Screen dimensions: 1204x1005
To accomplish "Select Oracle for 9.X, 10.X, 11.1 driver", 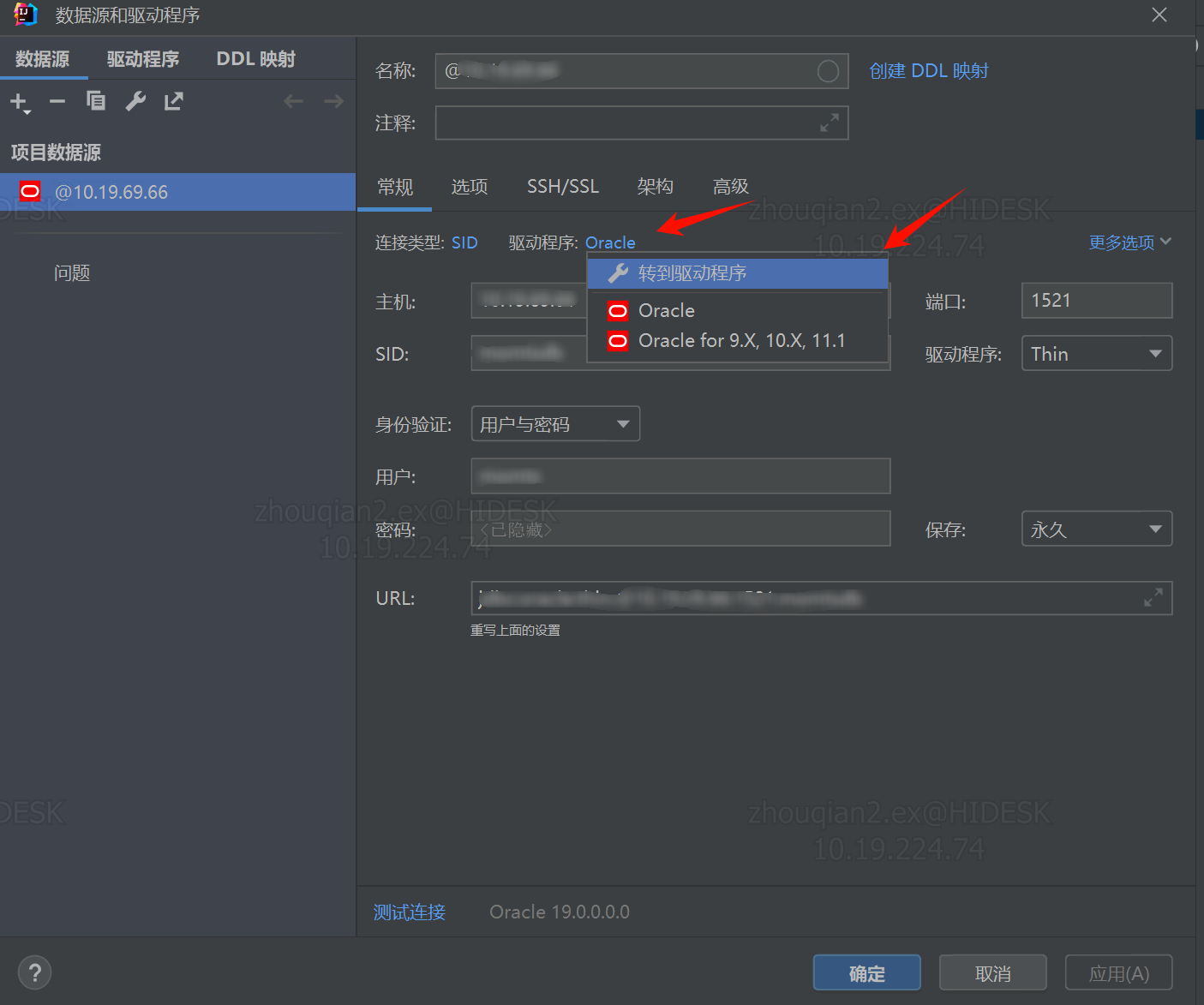I will coord(738,341).
